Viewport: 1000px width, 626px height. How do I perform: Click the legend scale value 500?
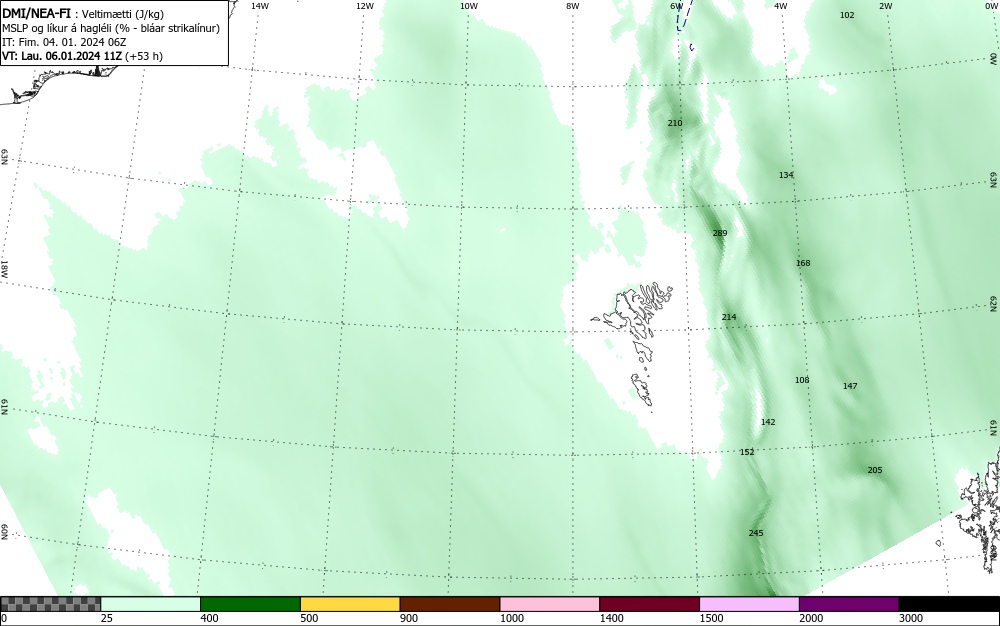pos(309,618)
